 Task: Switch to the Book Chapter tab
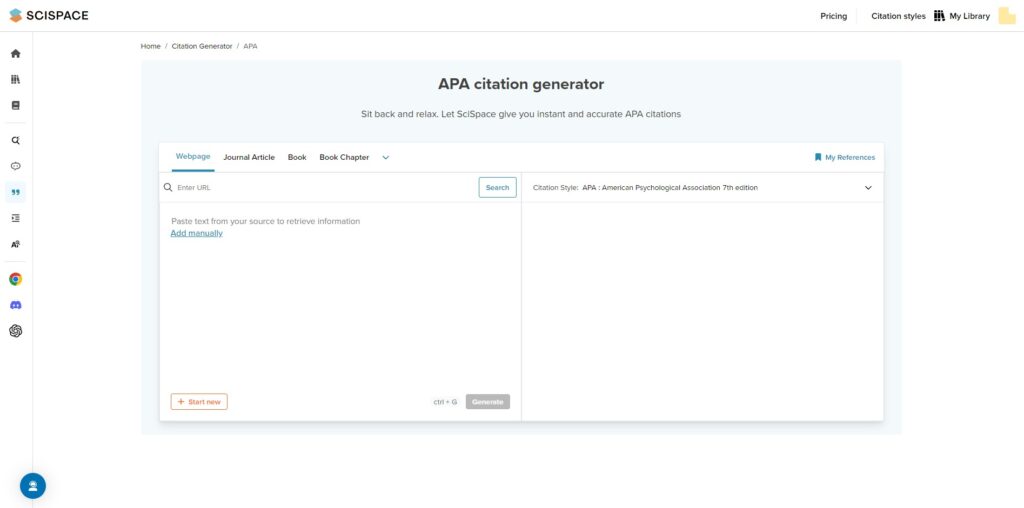point(344,157)
